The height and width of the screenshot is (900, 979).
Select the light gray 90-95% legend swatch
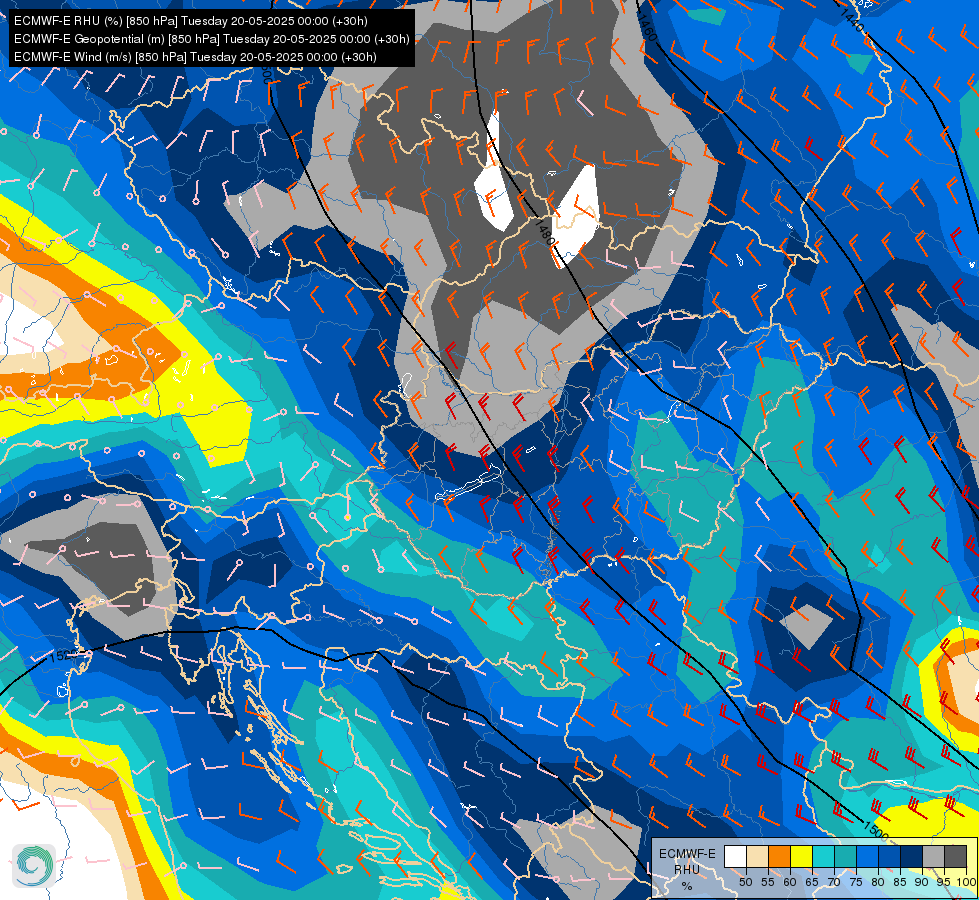pyautogui.click(x=933, y=856)
